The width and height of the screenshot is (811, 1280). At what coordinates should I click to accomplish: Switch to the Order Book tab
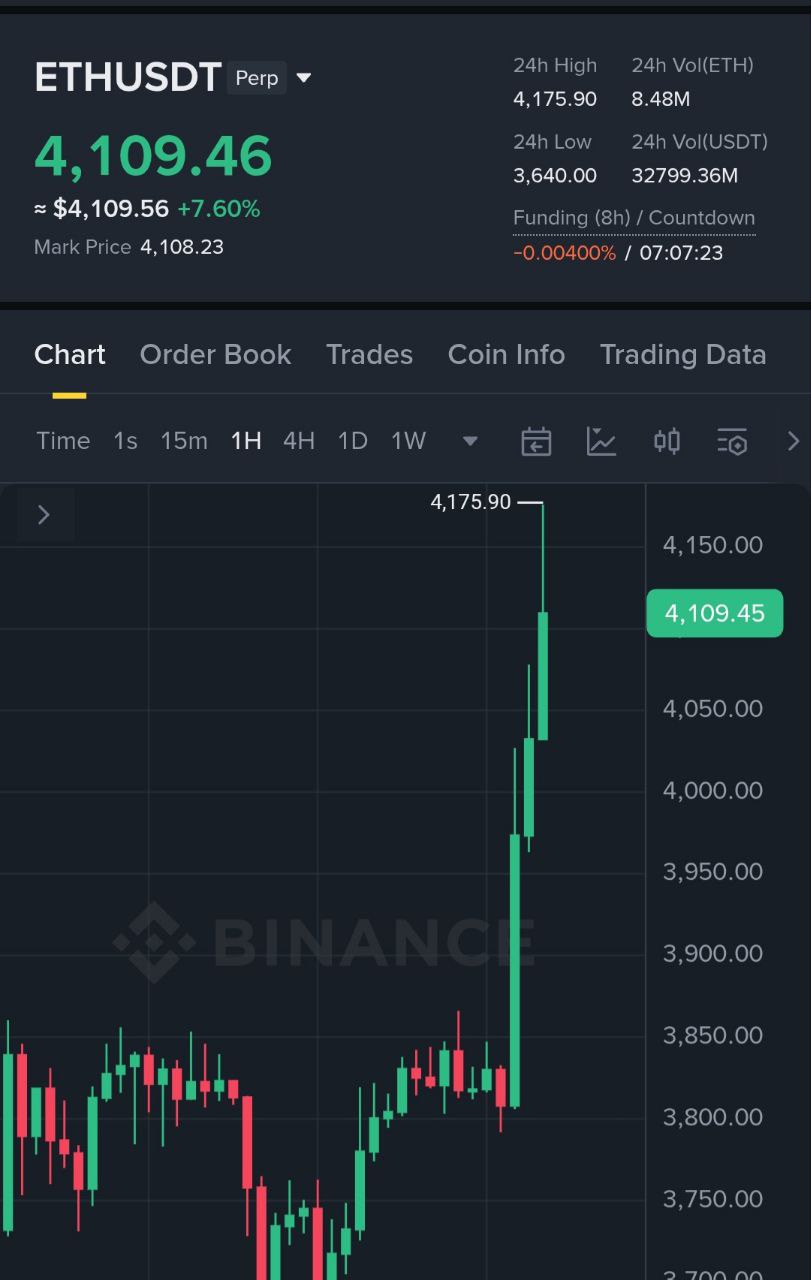click(x=215, y=355)
